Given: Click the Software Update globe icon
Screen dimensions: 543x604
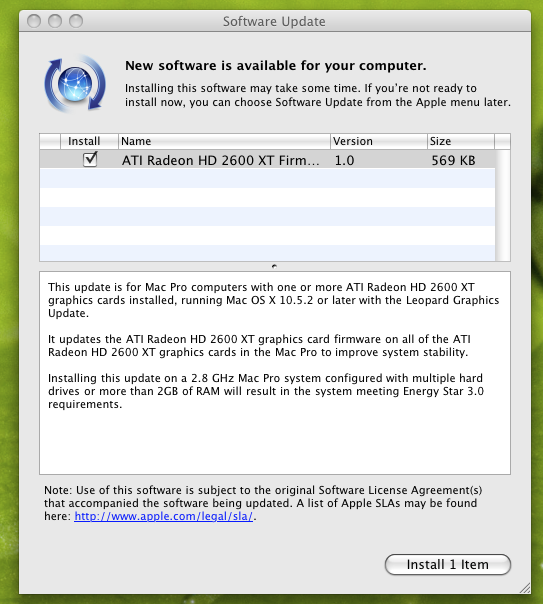Looking at the screenshot, I should click(x=75, y=84).
